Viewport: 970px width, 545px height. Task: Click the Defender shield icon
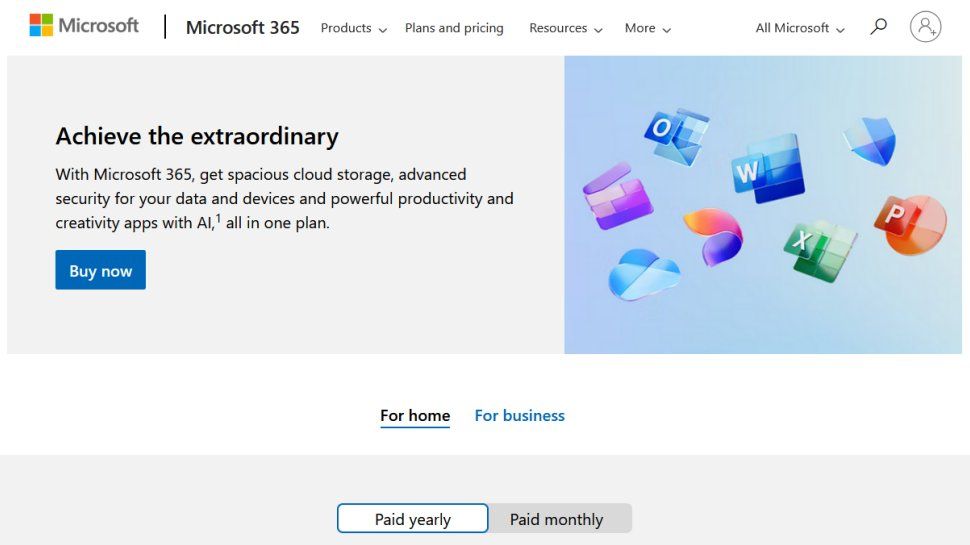pyautogui.click(x=869, y=141)
